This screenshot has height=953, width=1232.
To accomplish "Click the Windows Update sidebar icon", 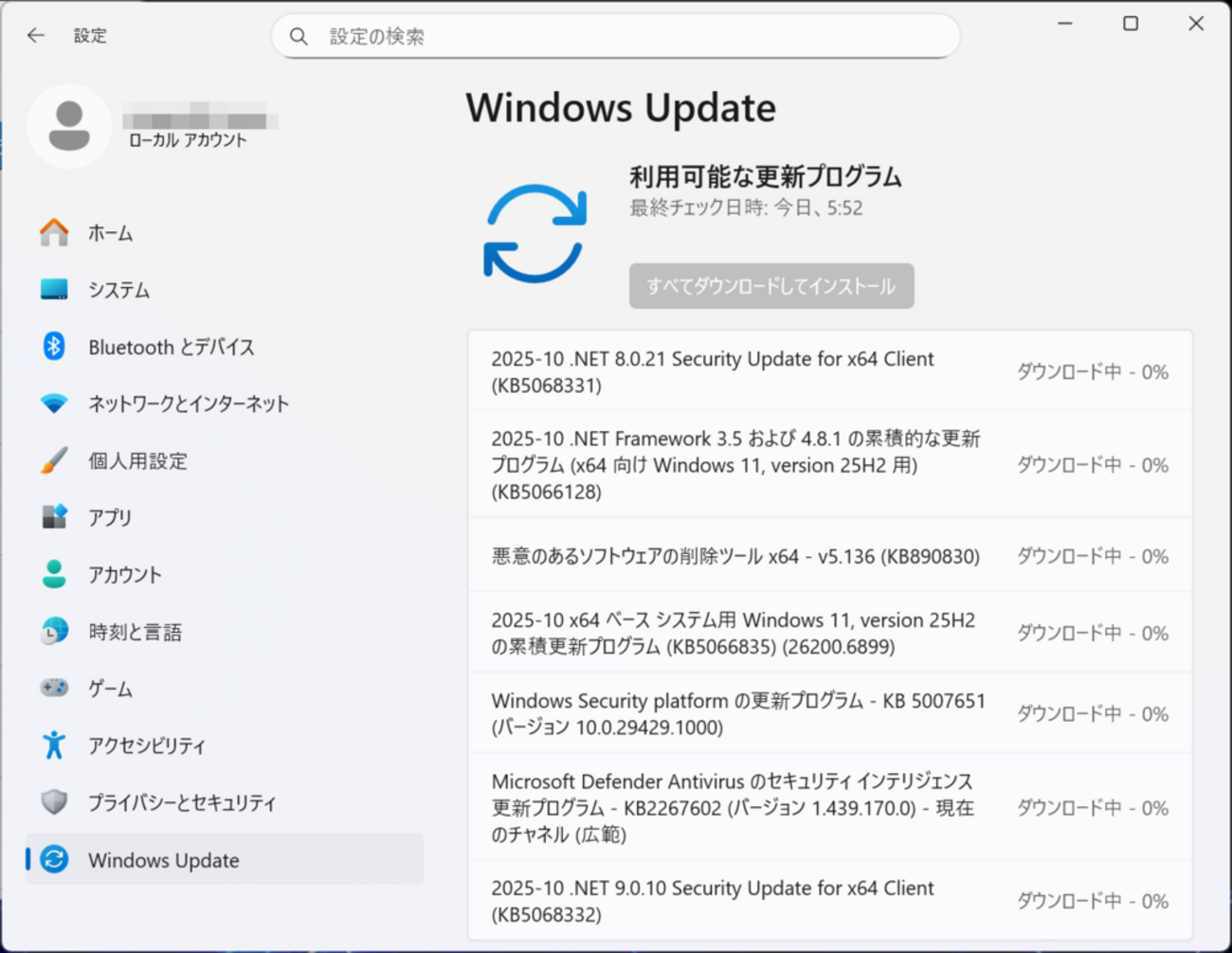I will [x=54, y=859].
